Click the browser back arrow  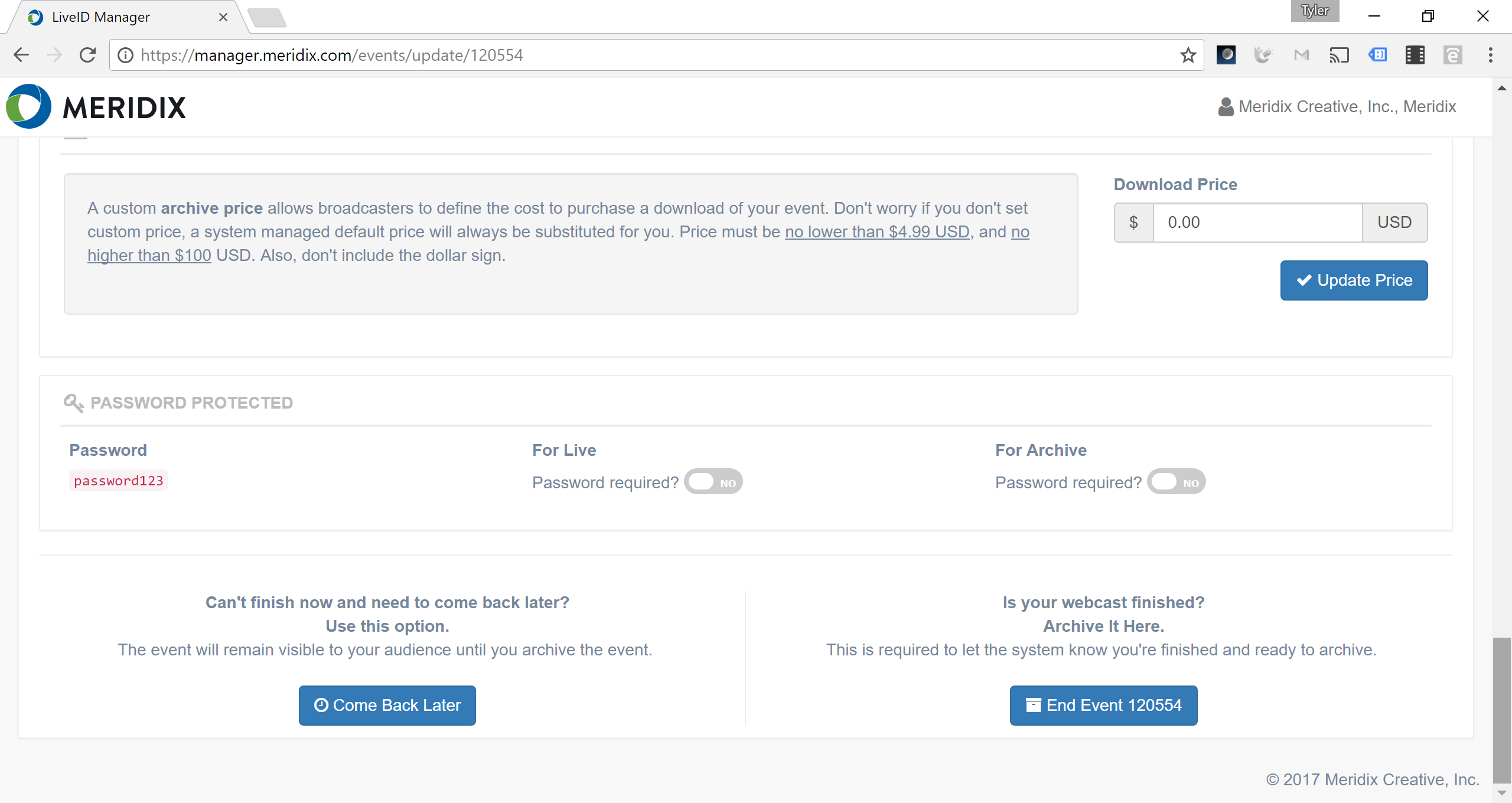21,55
